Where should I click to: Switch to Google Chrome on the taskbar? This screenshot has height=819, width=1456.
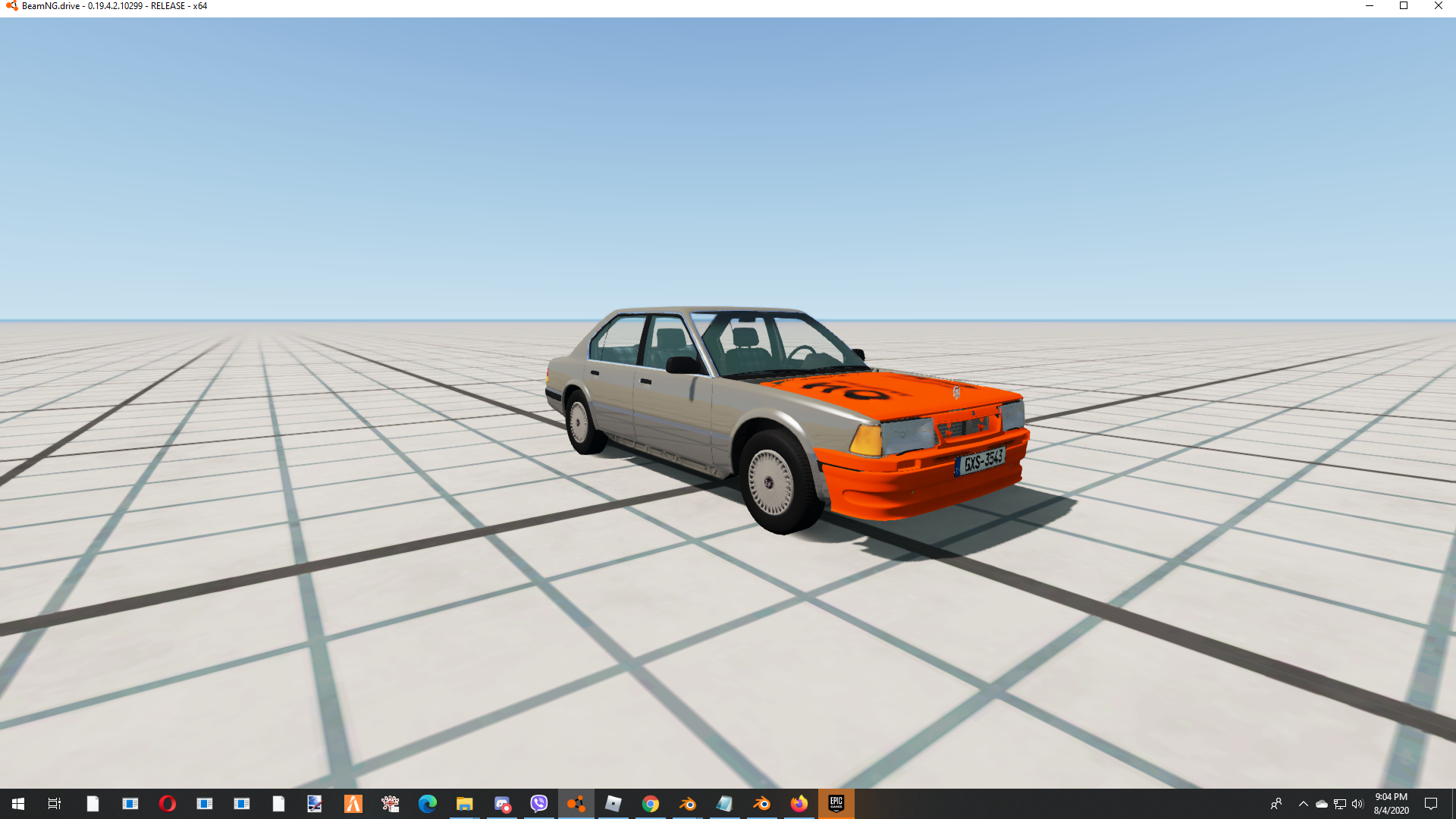651,804
